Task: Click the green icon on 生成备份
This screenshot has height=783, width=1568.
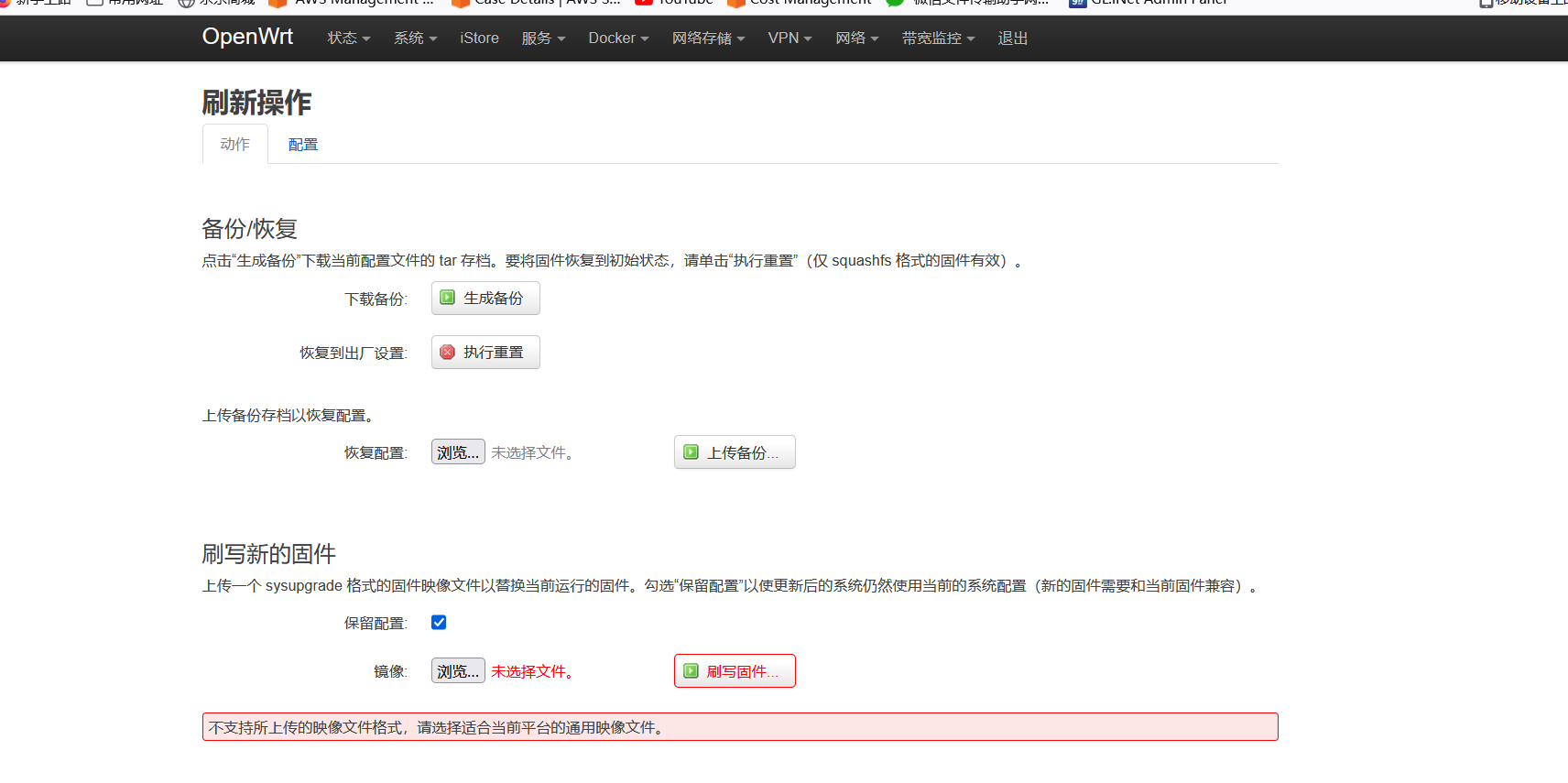Action: [x=448, y=298]
